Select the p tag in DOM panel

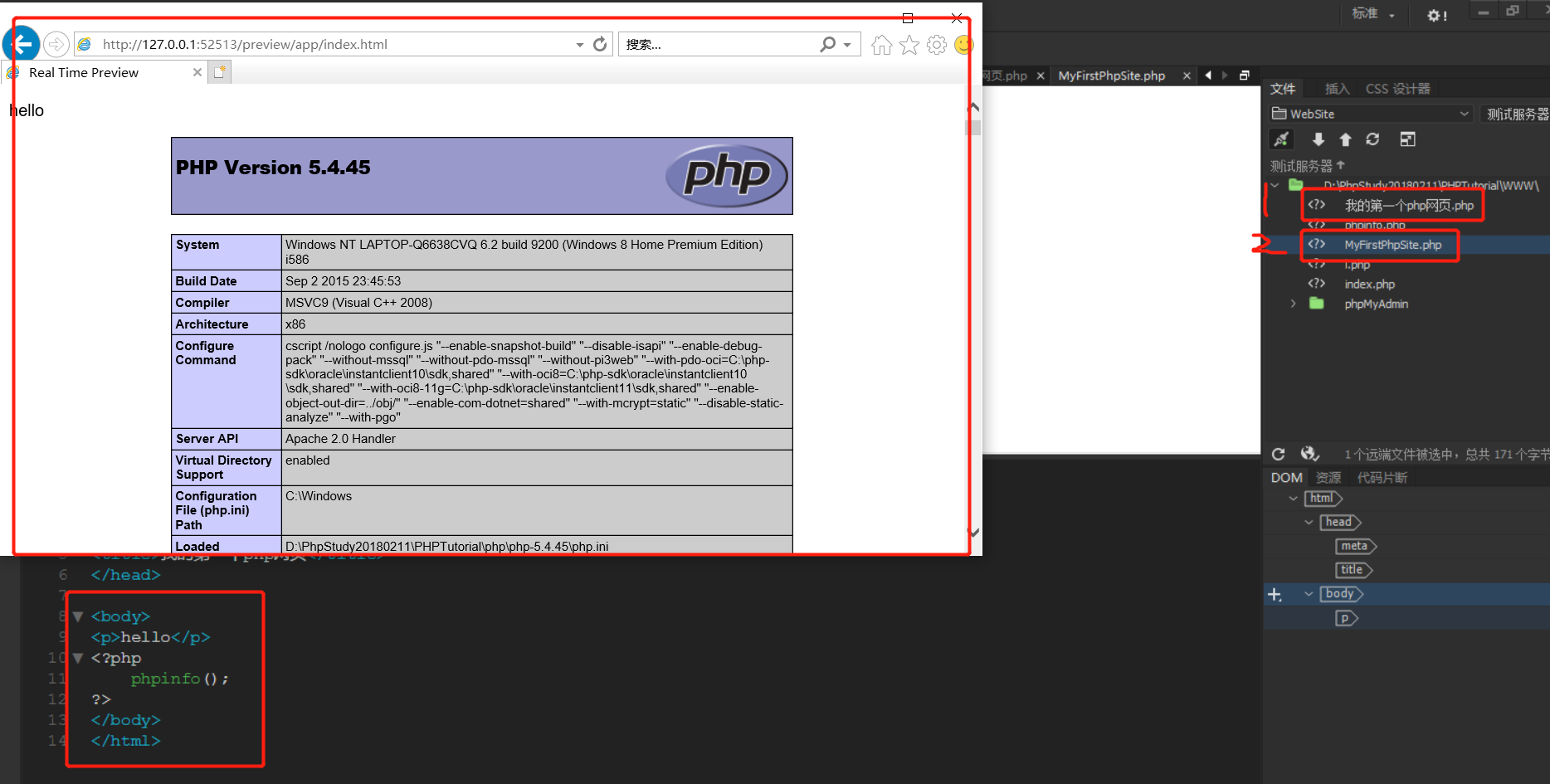[1347, 618]
